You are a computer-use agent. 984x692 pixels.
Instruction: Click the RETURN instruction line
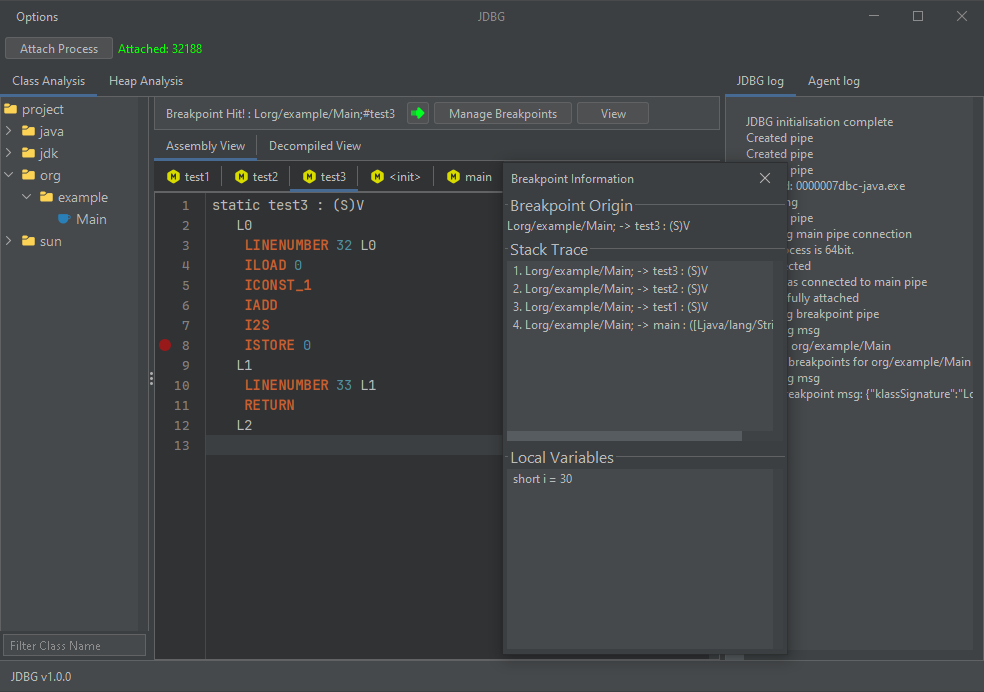[269, 405]
